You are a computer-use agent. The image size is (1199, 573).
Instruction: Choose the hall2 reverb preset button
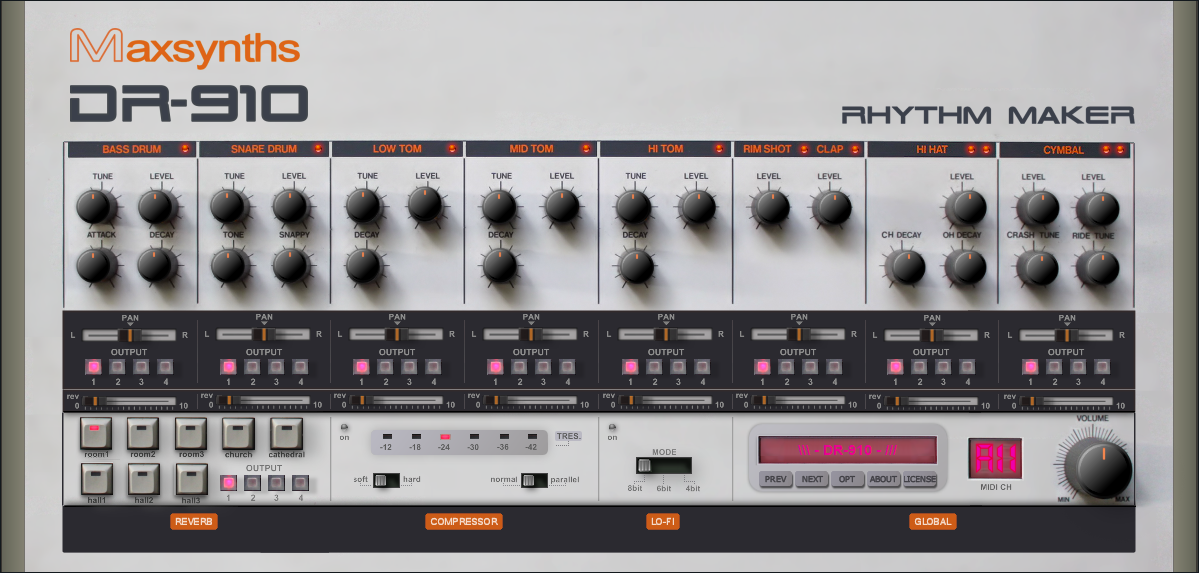click(144, 479)
